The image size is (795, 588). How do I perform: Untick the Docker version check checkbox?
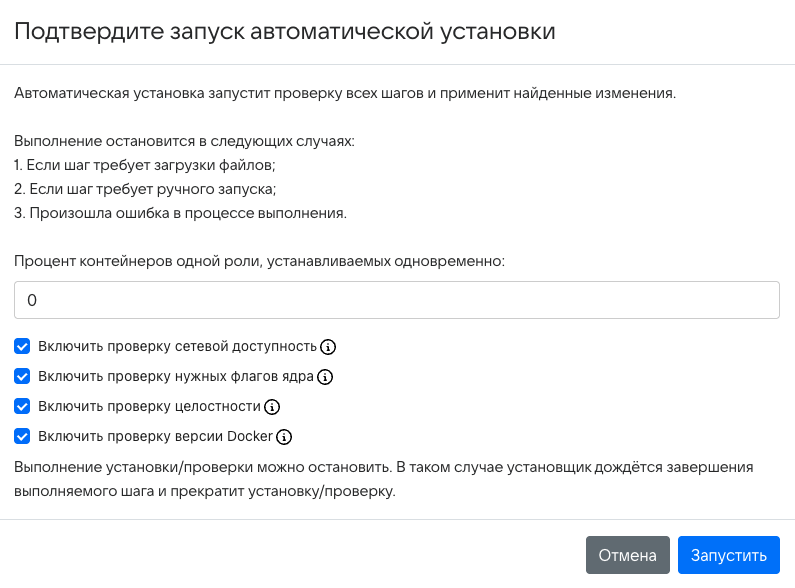(x=22, y=437)
